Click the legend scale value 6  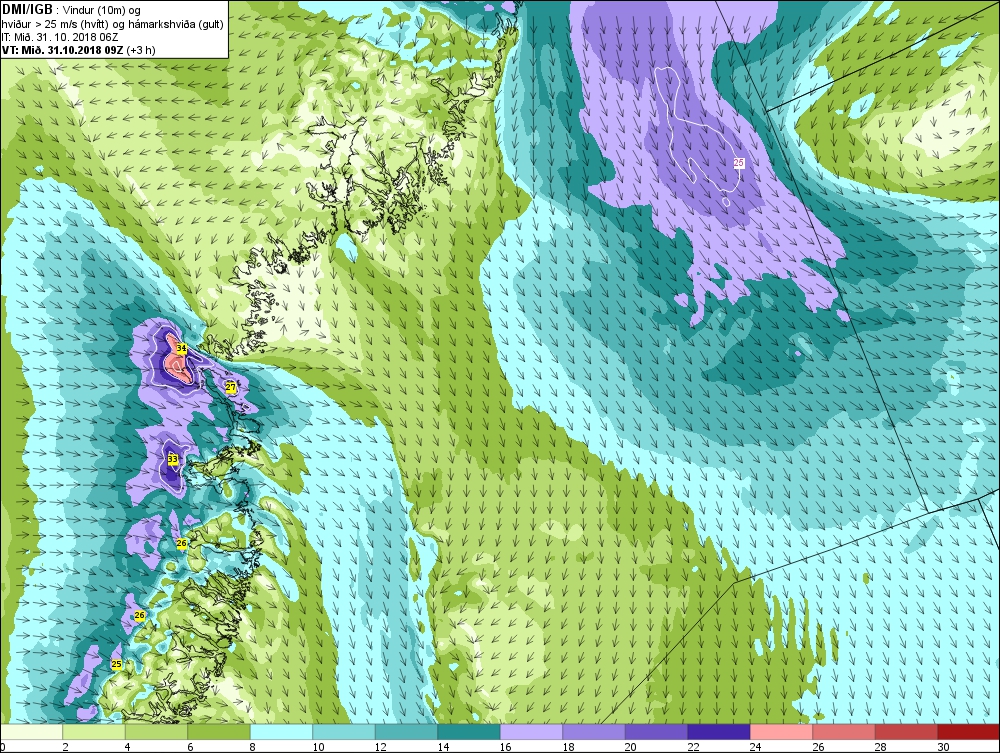pos(190,747)
